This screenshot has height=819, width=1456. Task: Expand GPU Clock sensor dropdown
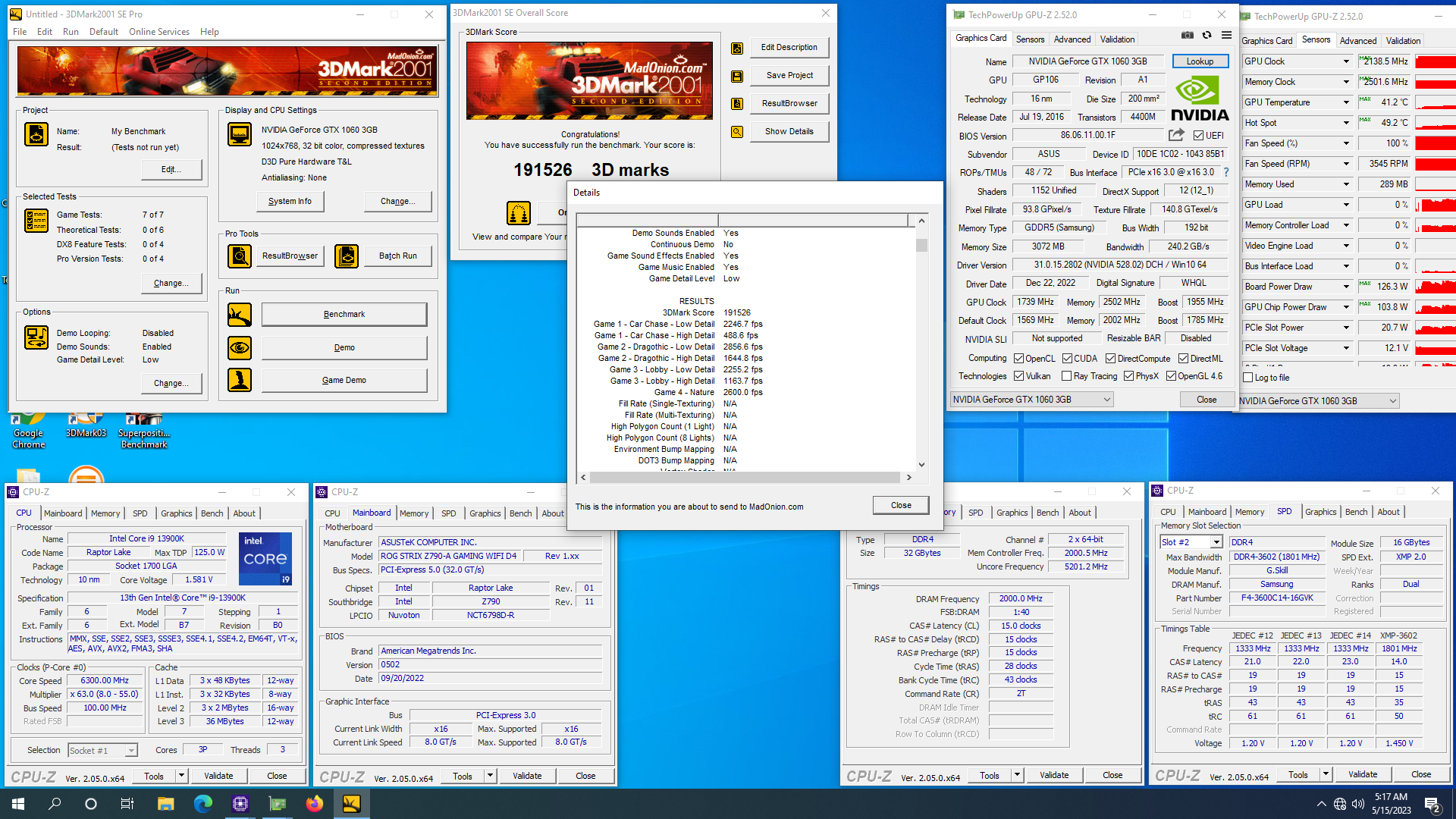[1346, 61]
